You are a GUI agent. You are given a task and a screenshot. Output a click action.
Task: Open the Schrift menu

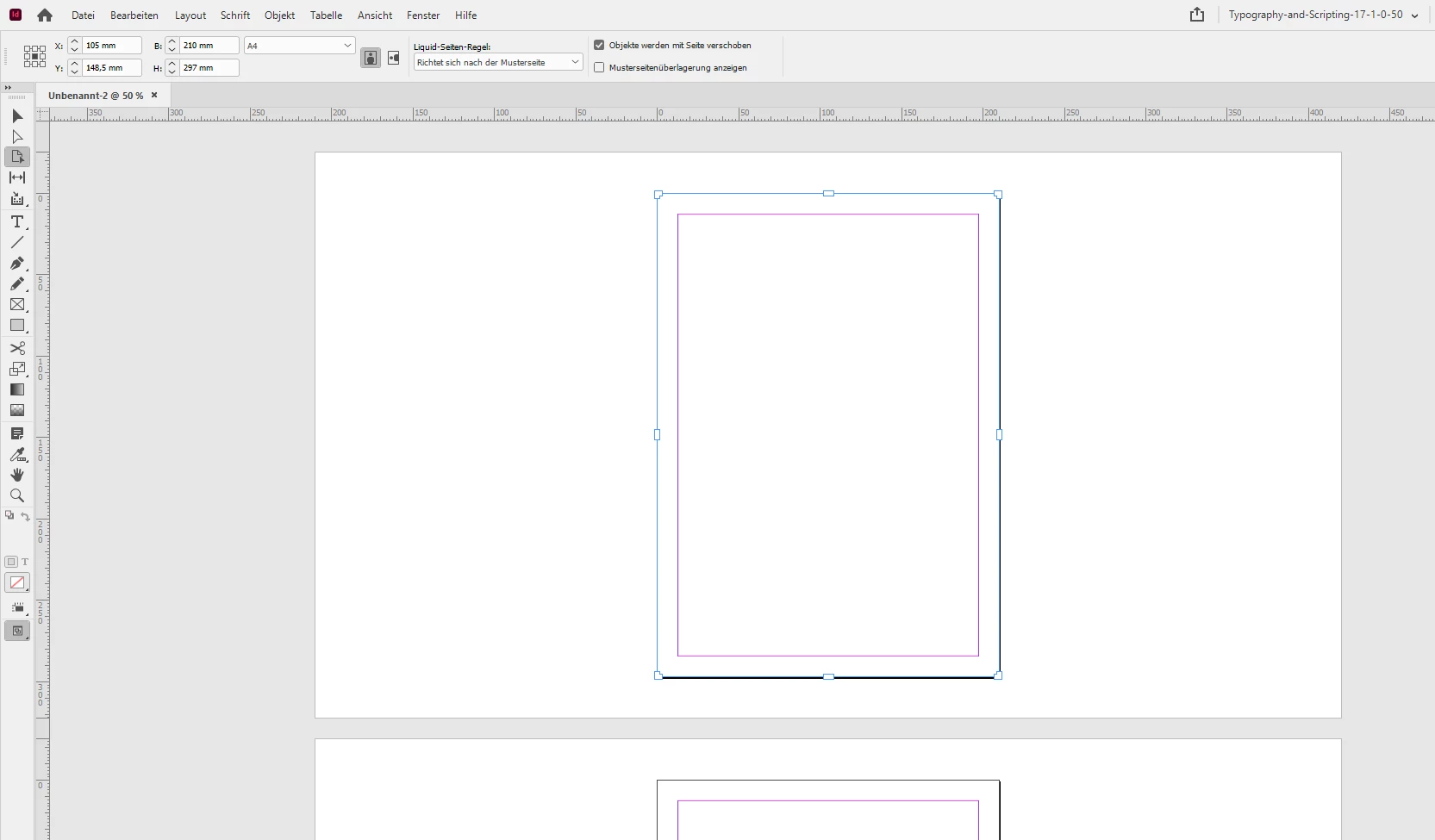(235, 16)
